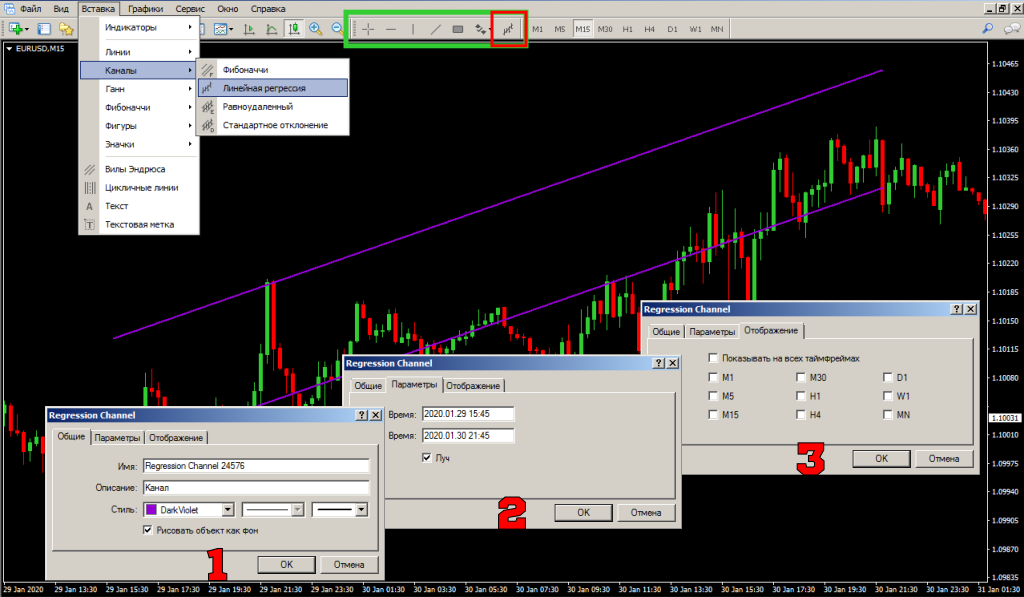The image size is (1024, 597).
Task: Click the first Время field 2020.01.29 15:45
Action: tap(468, 413)
